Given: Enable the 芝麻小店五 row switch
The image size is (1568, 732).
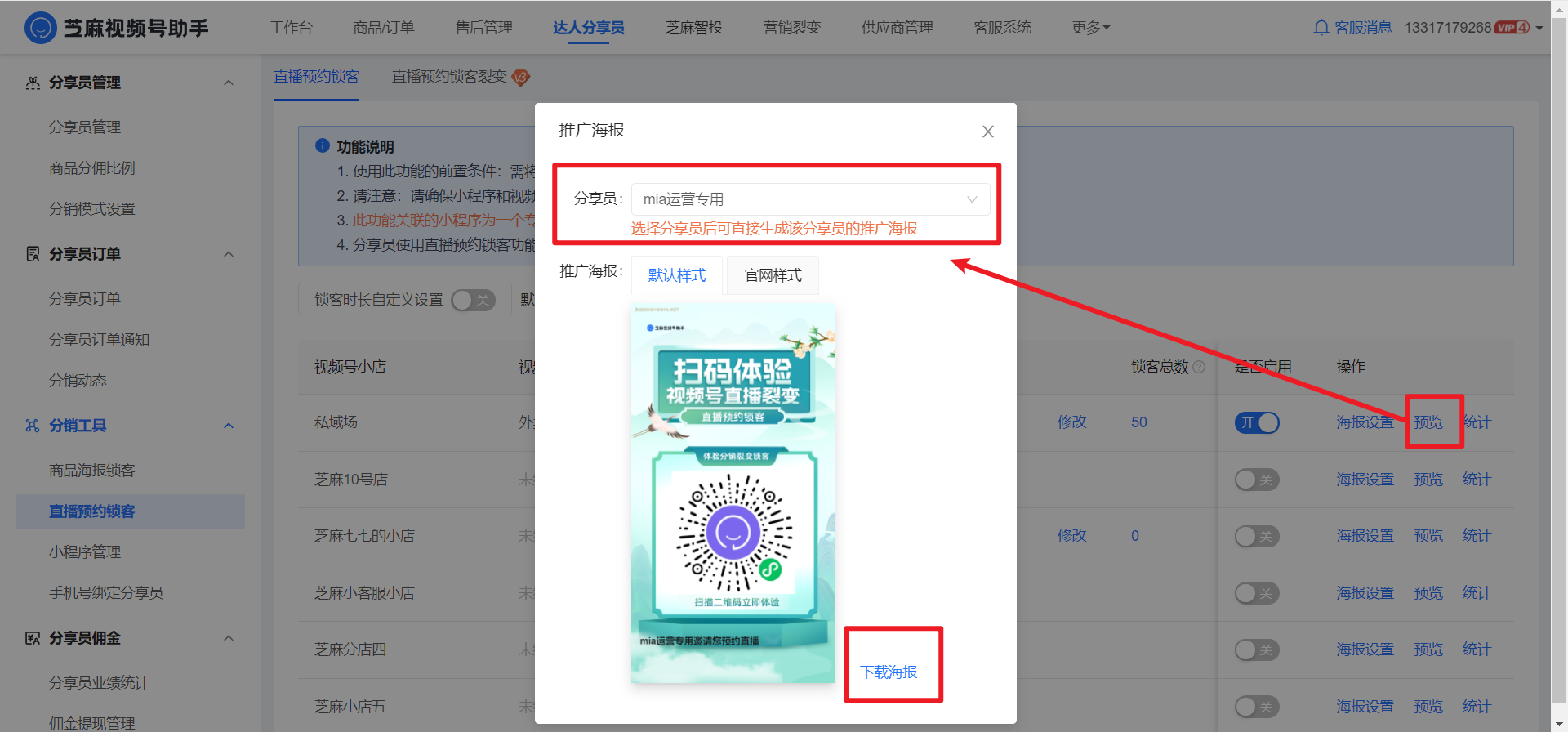Looking at the screenshot, I should tap(1257, 707).
